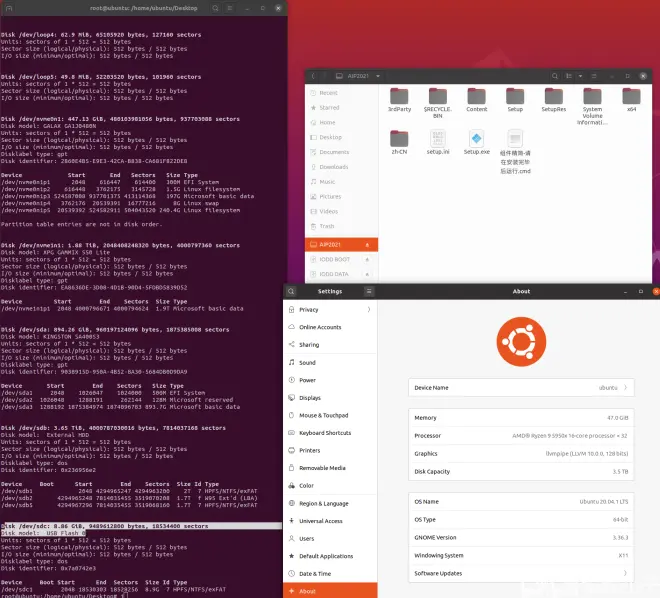Expand the Privacy settings chevron
Screen dimensions: 660x598
(369, 310)
